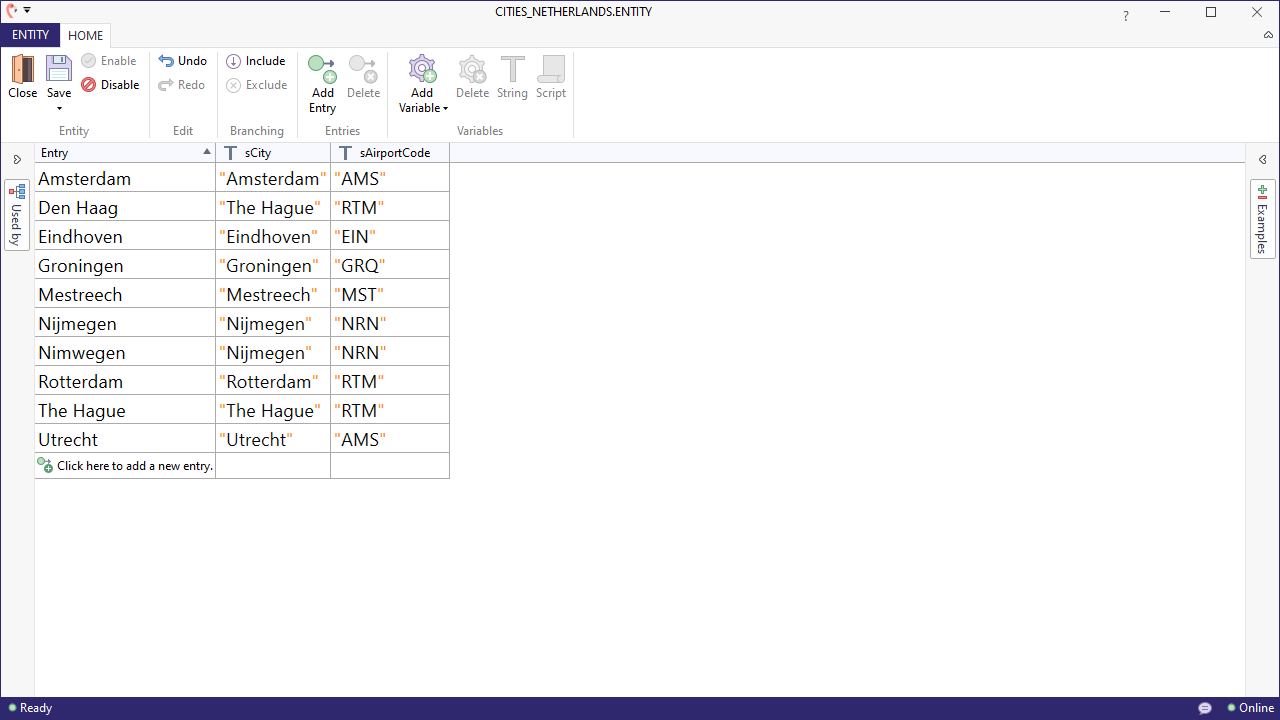This screenshot has width=1280, height=720.
Task: Expand the right Examples panel arrow
Action: 1262,160
